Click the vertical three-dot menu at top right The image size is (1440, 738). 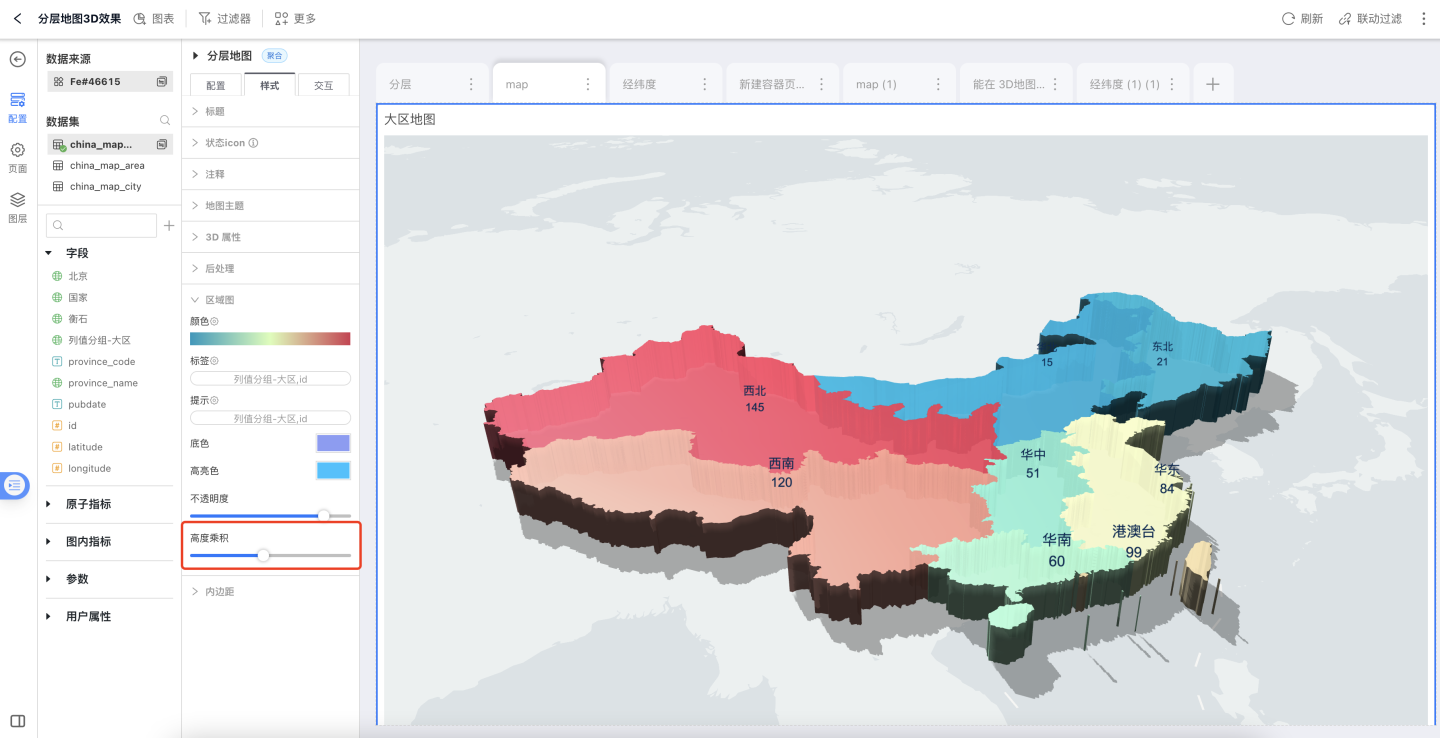1424,19
